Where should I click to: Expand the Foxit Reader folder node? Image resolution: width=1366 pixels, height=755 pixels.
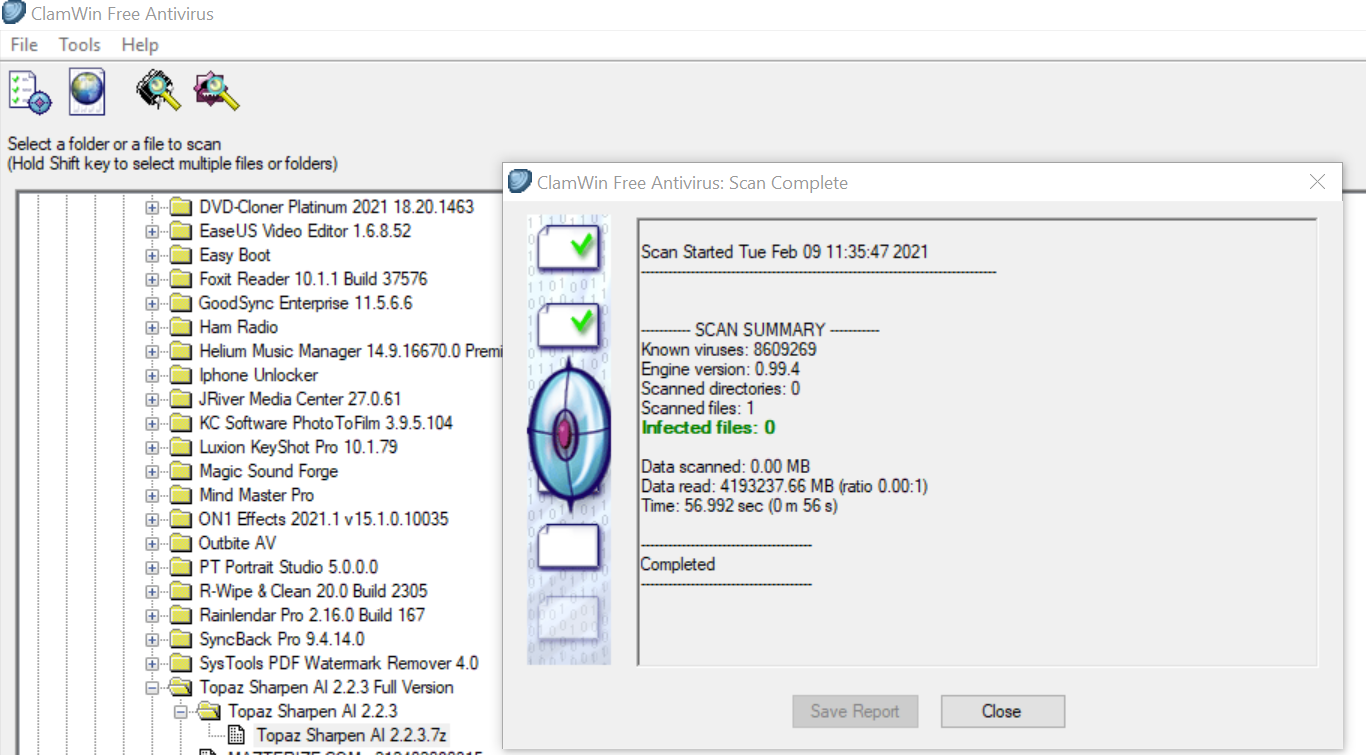(x=152, y=279)
